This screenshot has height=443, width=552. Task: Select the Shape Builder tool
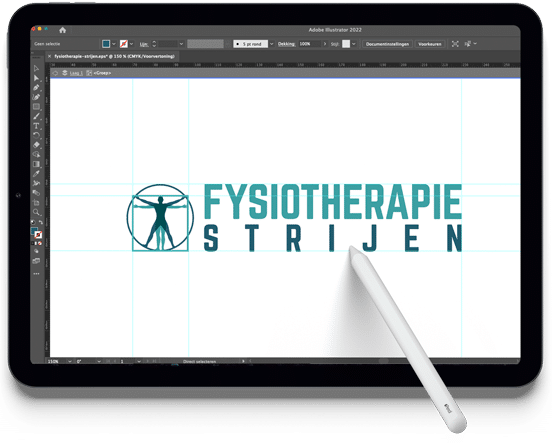click(36, 155)
